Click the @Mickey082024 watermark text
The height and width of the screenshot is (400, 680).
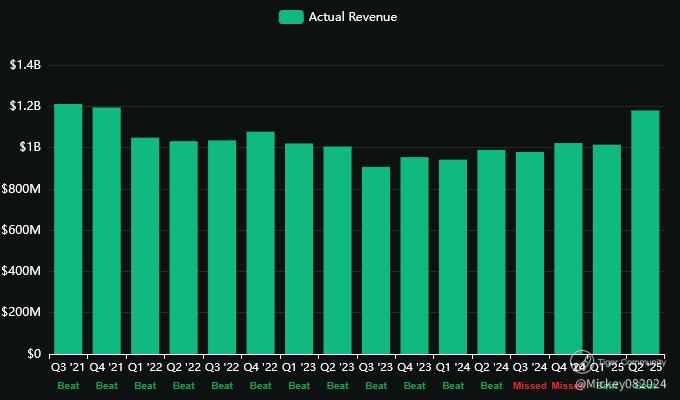[625, 383]
